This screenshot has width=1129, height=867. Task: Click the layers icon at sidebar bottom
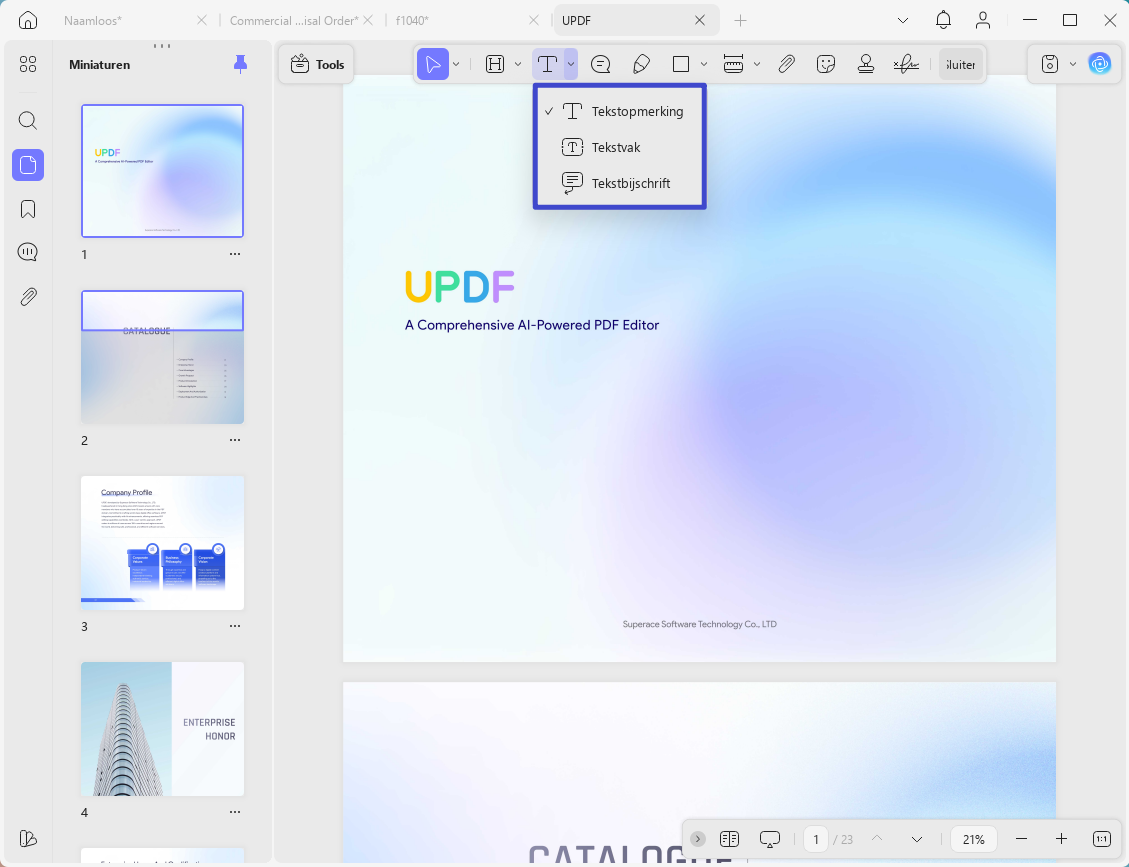pos(27,838)
